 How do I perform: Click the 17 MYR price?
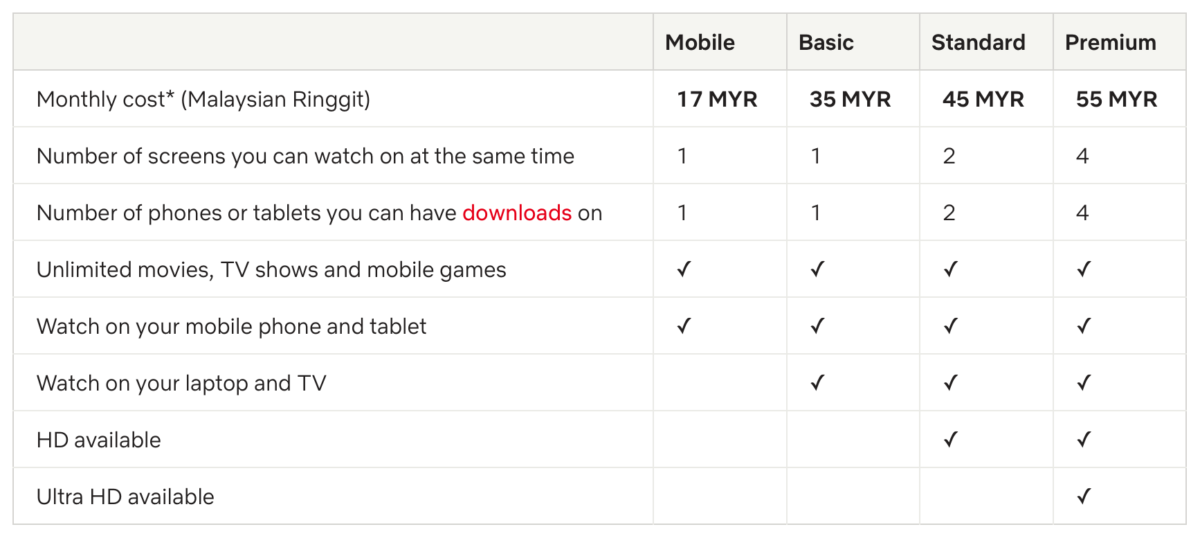click(717, 100)
